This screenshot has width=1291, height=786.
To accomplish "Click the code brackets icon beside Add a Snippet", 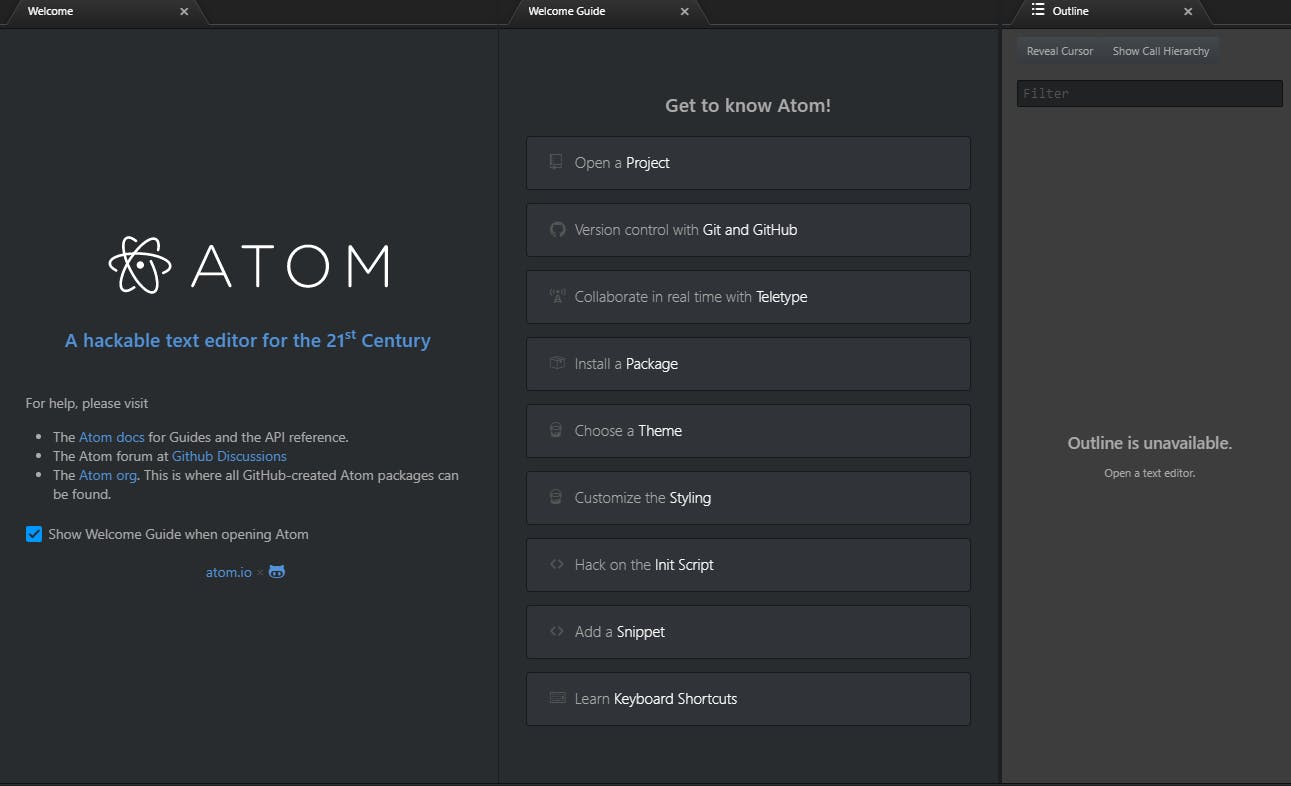I will point(557,631).
